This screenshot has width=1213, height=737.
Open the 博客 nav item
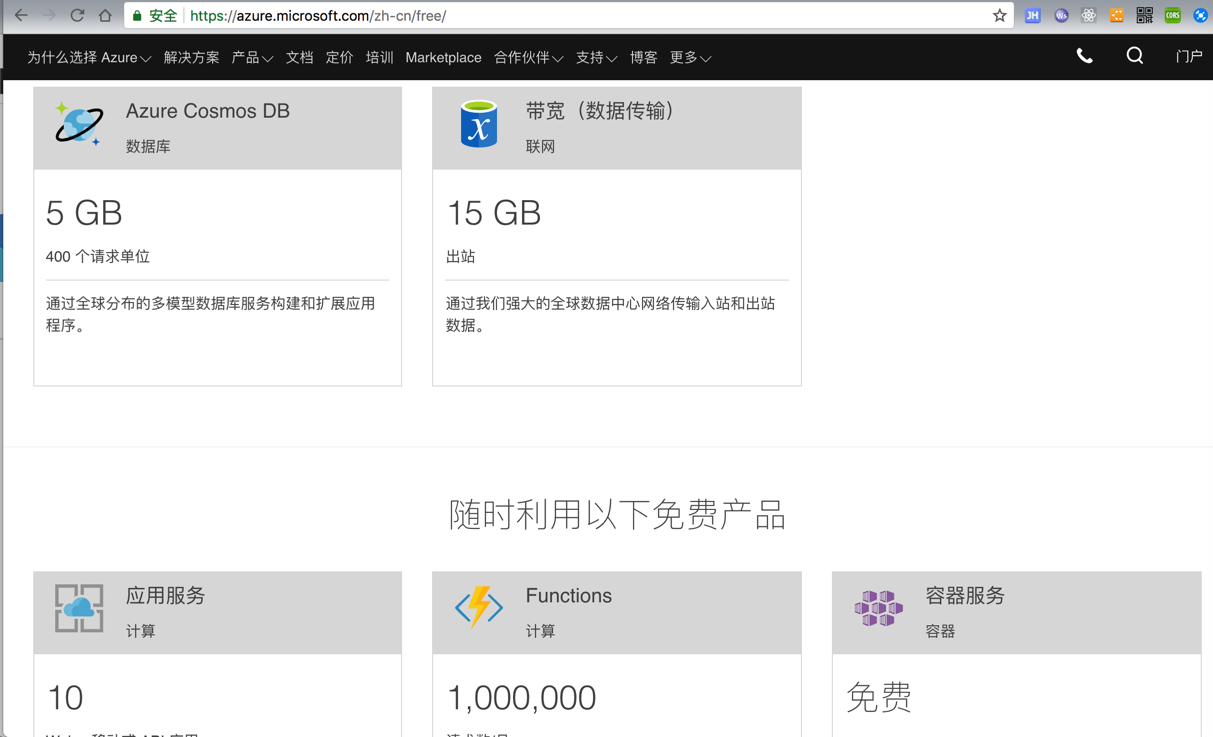(643, 58)
